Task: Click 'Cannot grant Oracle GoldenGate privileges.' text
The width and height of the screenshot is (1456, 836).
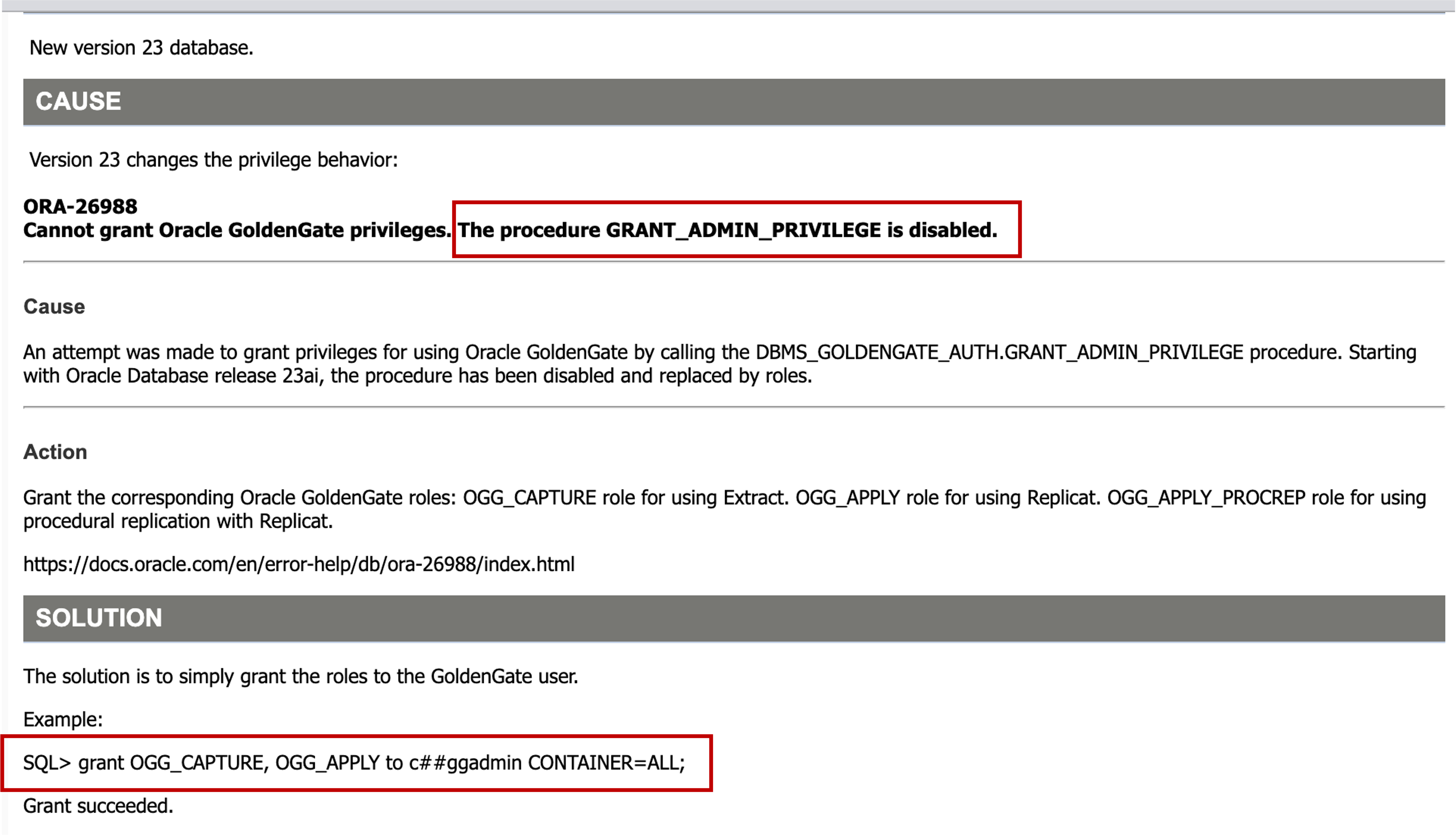Action: click(238, 230)
